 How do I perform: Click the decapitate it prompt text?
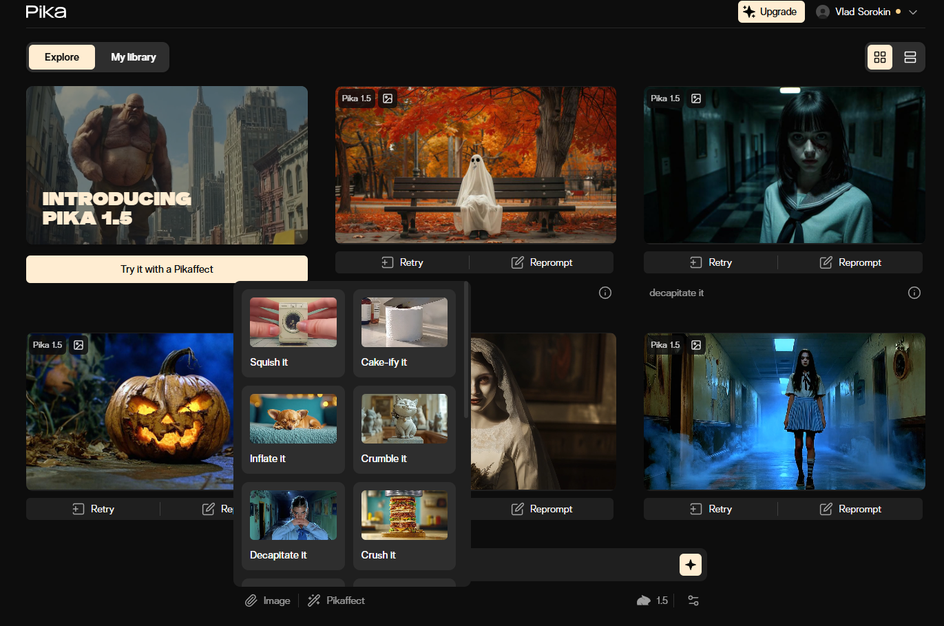(676, 293)
